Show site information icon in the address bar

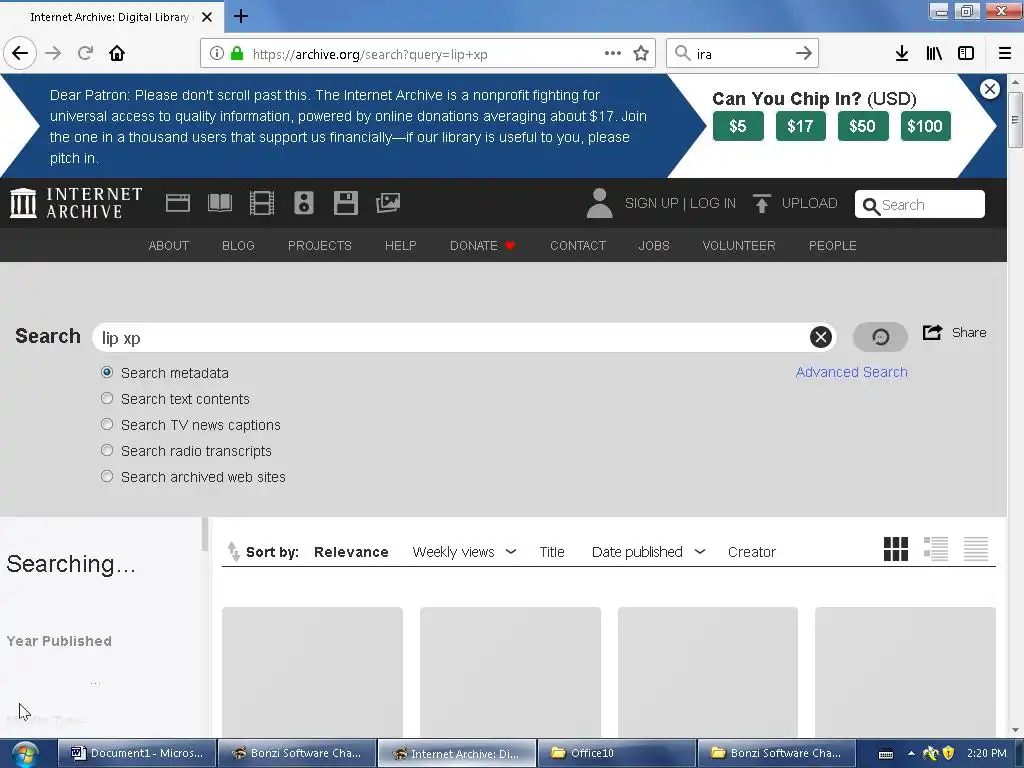coord(217,54)
